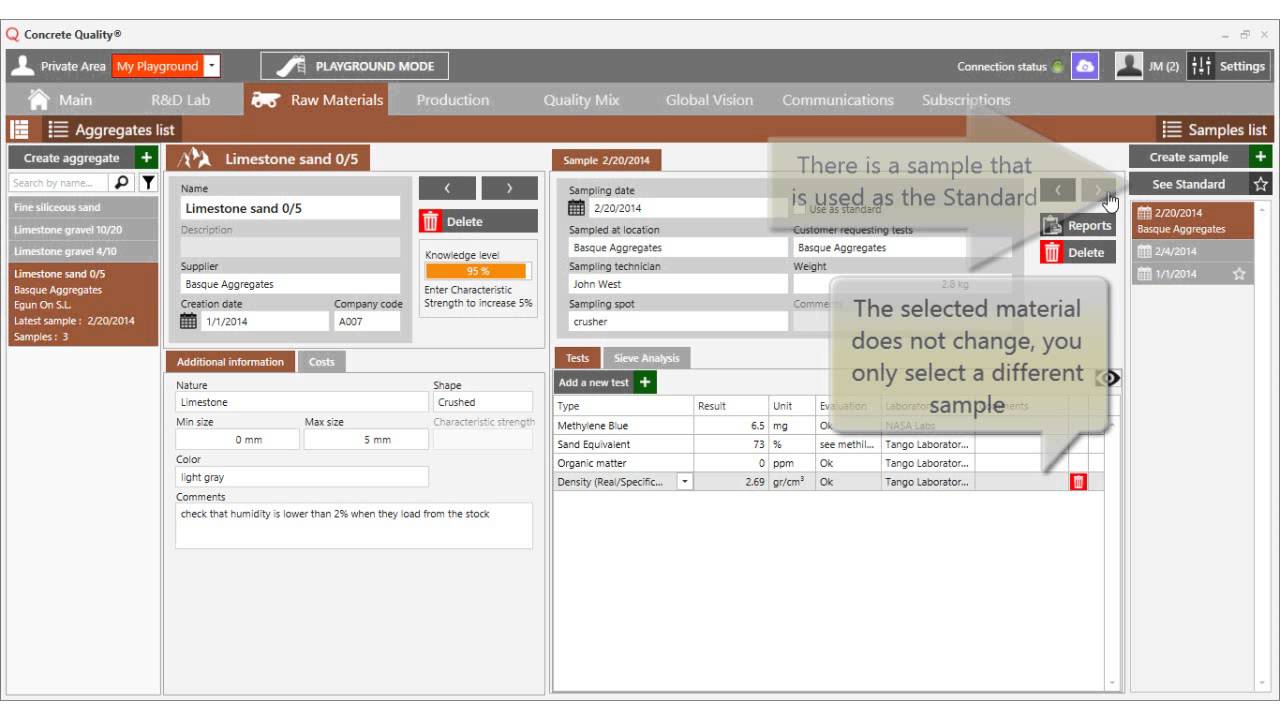Click the Concrete Quality app logo
The height and width of the screenshot is (720, 1280).
pyautogui.click(x=12, y=33)
